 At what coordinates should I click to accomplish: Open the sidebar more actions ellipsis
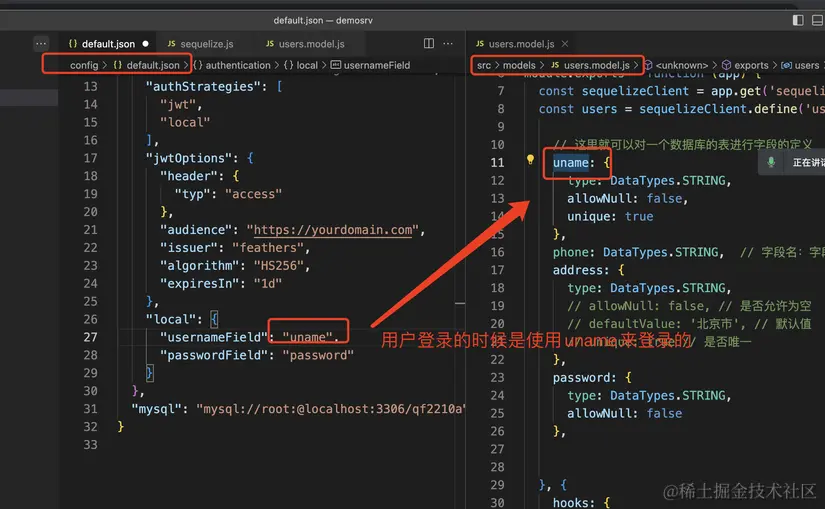(41, 43)
